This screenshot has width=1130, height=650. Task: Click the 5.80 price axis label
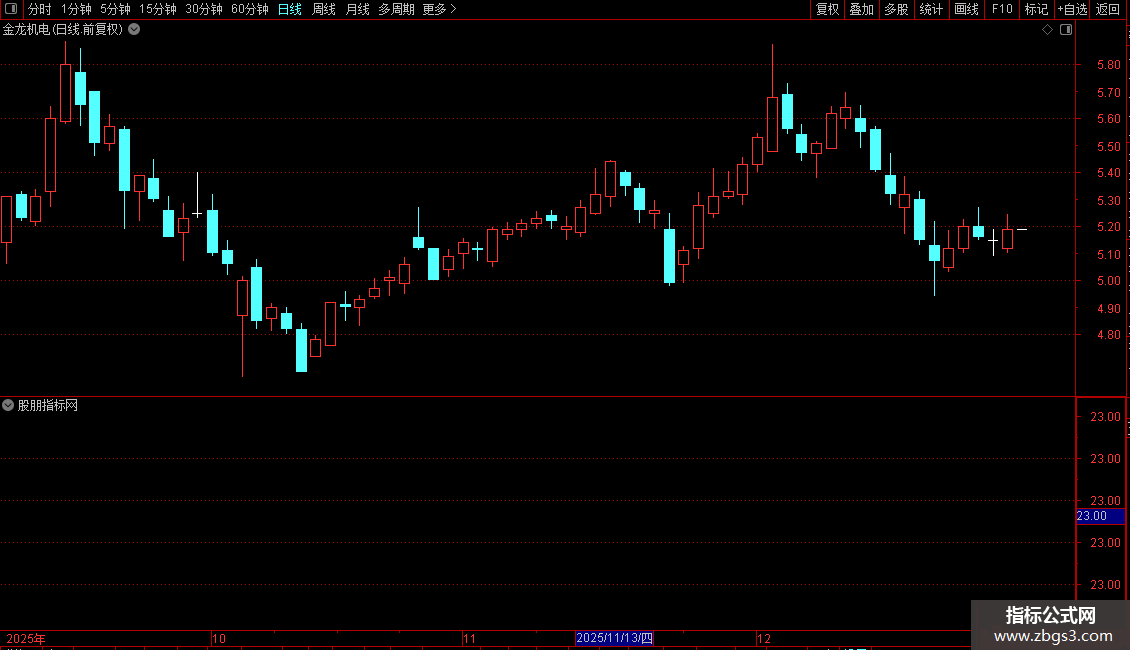tap(1108, 65)
